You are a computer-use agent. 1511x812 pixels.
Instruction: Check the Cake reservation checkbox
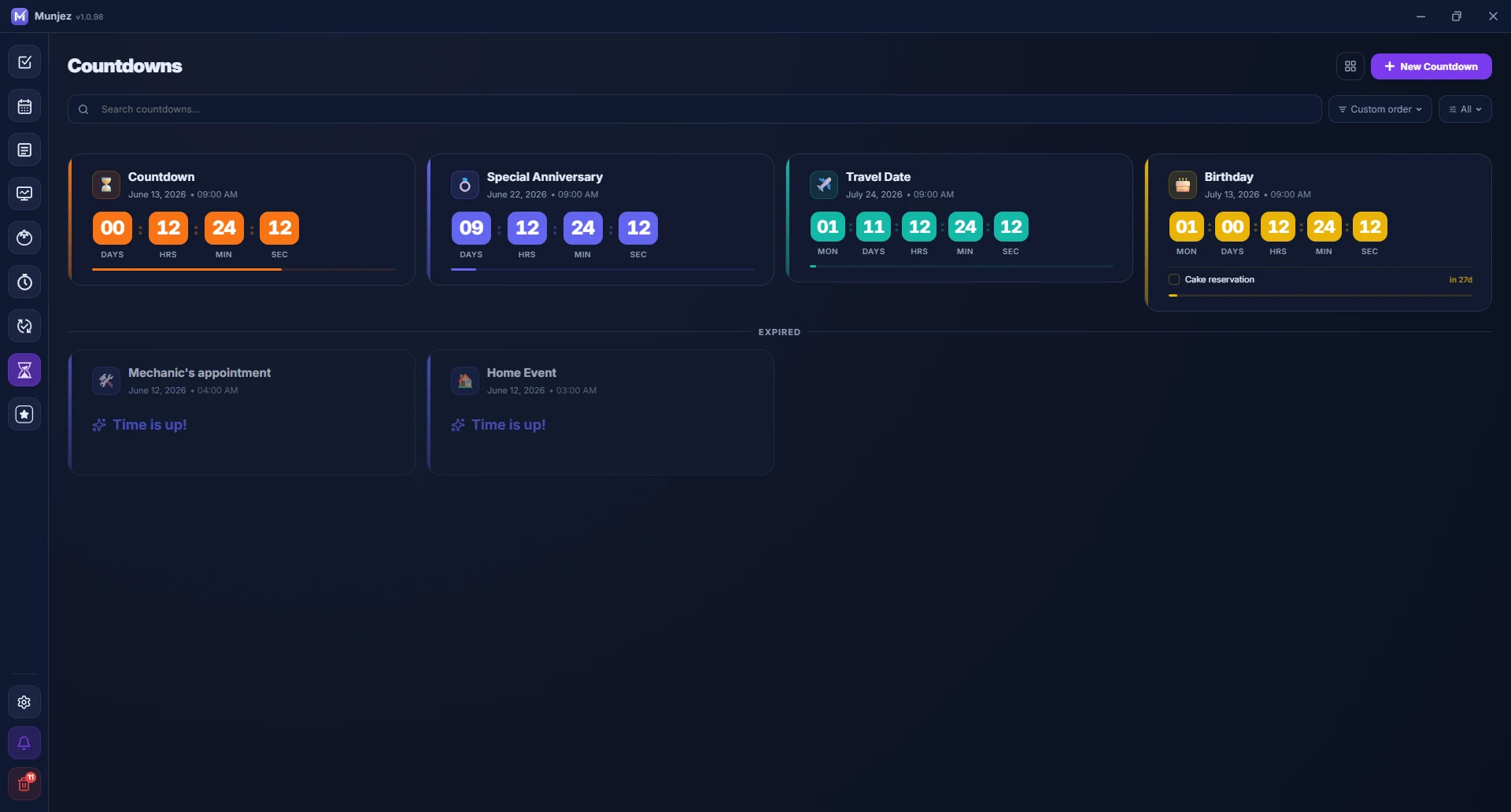pos(1174,279)
